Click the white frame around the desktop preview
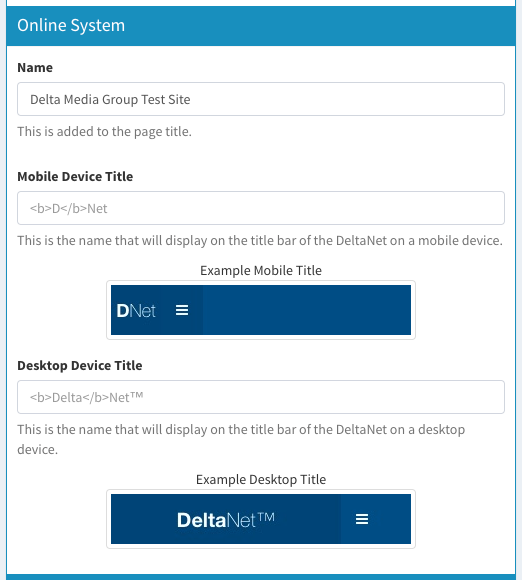Image resolution: width=522 pixels, height=580 pixels. click(261, 492)
